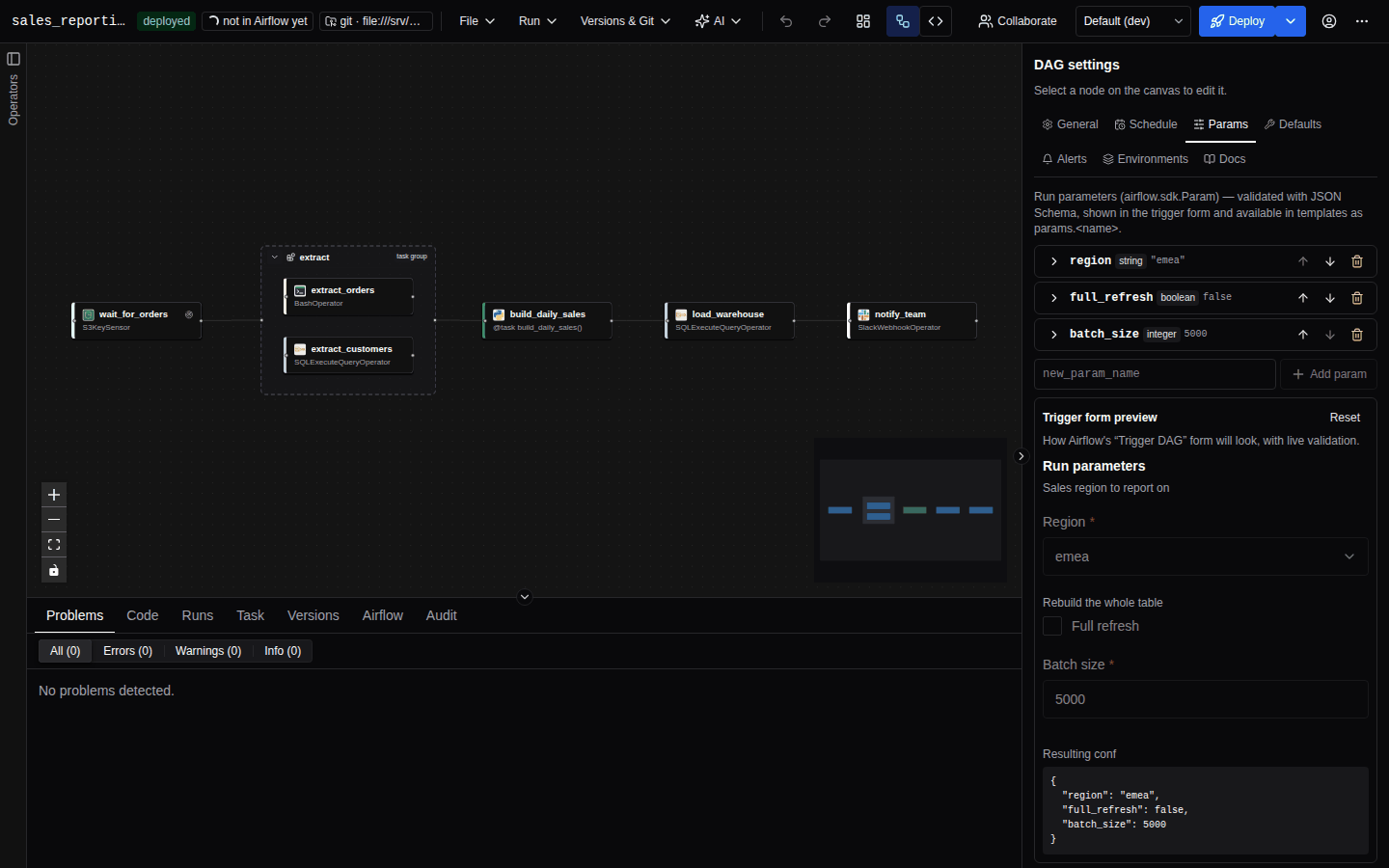Screen dimensions: 1389x868
Task: Open the Versions & Git menu
Action: pyautogui.click(x=625, y=21)
